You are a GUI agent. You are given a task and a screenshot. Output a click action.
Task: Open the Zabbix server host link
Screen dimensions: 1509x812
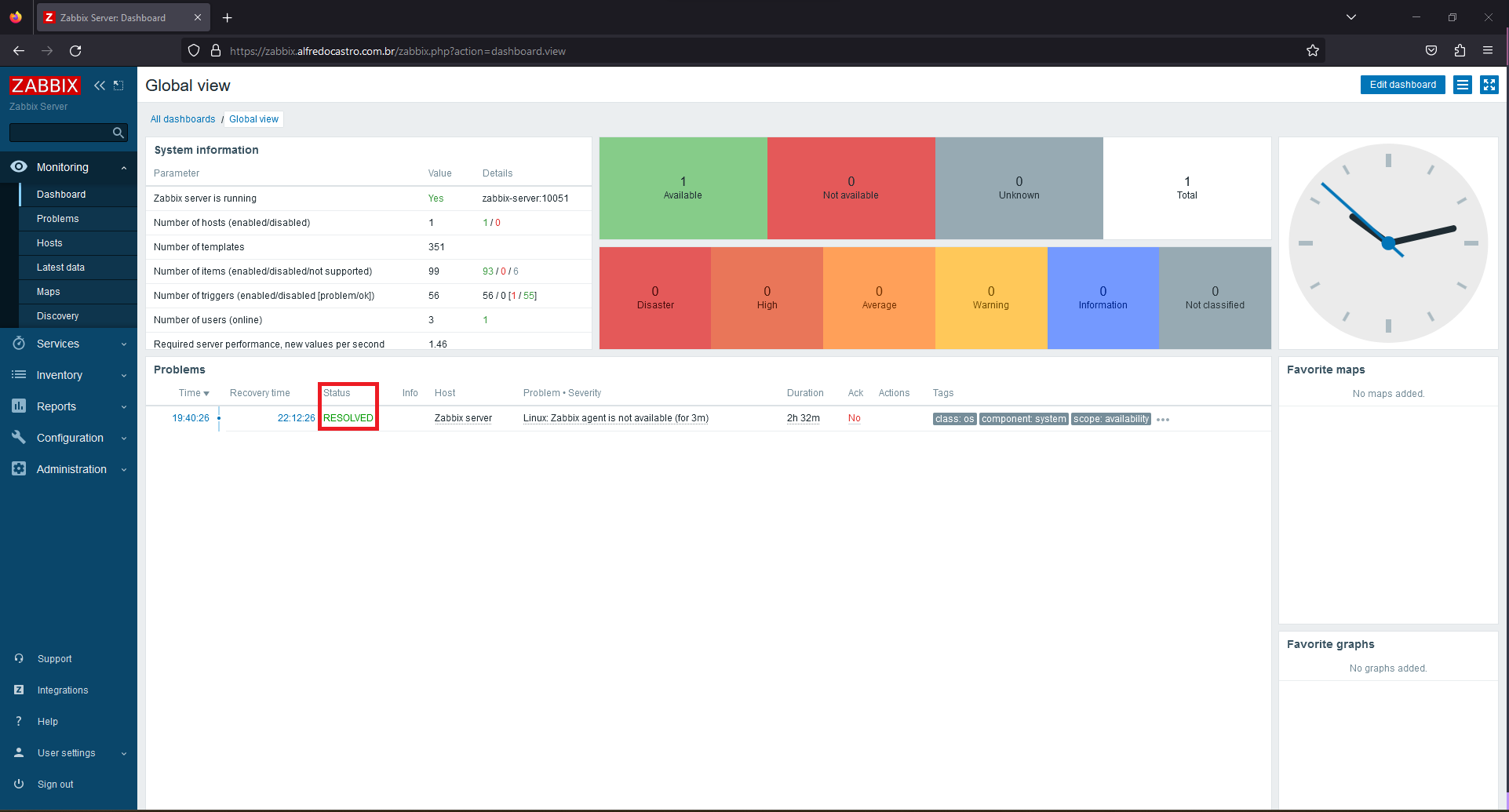463,418
